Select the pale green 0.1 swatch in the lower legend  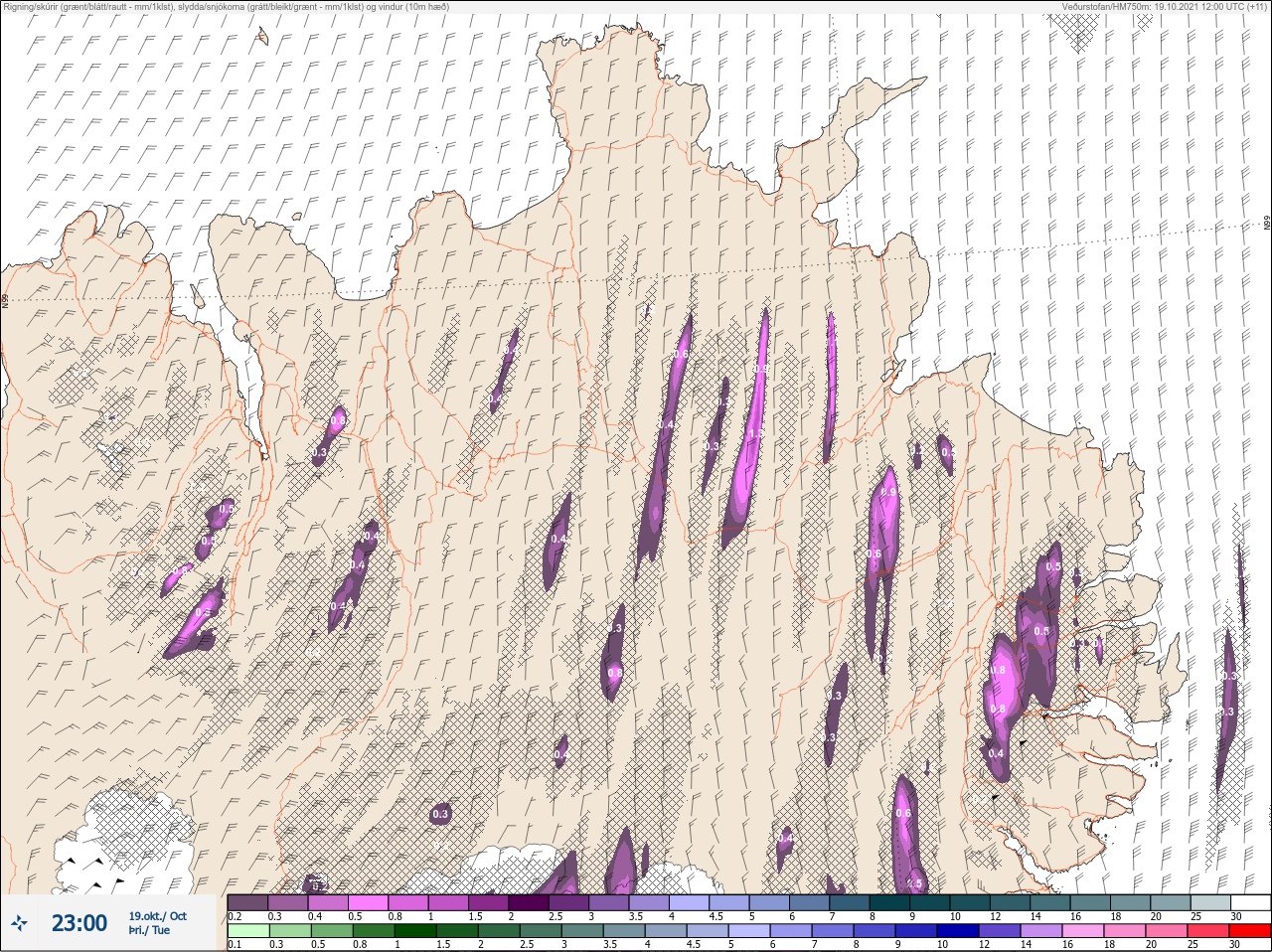click(x=248, y=931)
